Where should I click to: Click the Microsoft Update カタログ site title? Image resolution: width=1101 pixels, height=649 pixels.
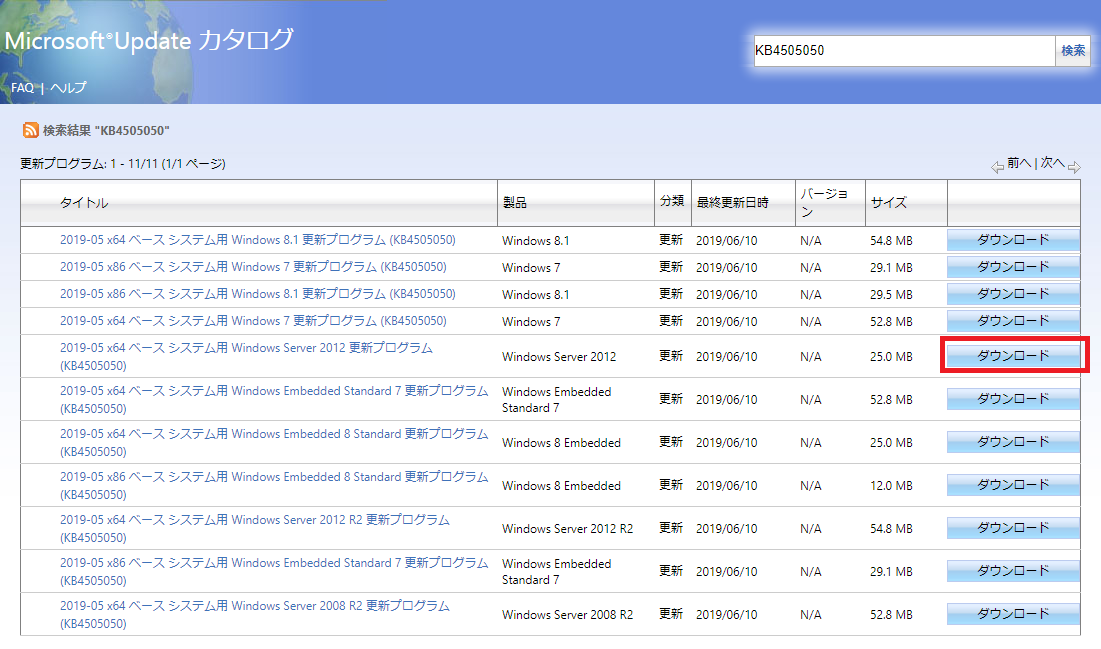149,40
